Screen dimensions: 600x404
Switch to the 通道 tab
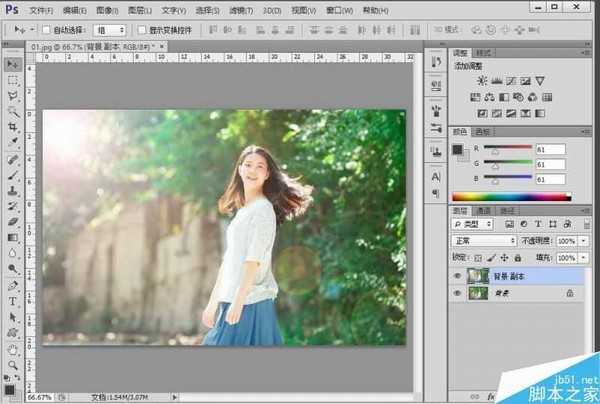point(482,211)
